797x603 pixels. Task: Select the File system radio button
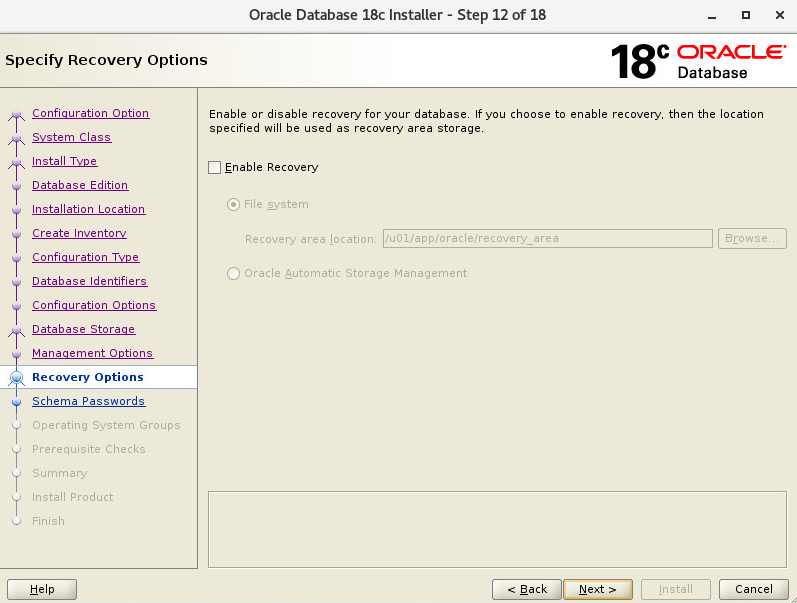pyautogui.click(x=233, y=204)
